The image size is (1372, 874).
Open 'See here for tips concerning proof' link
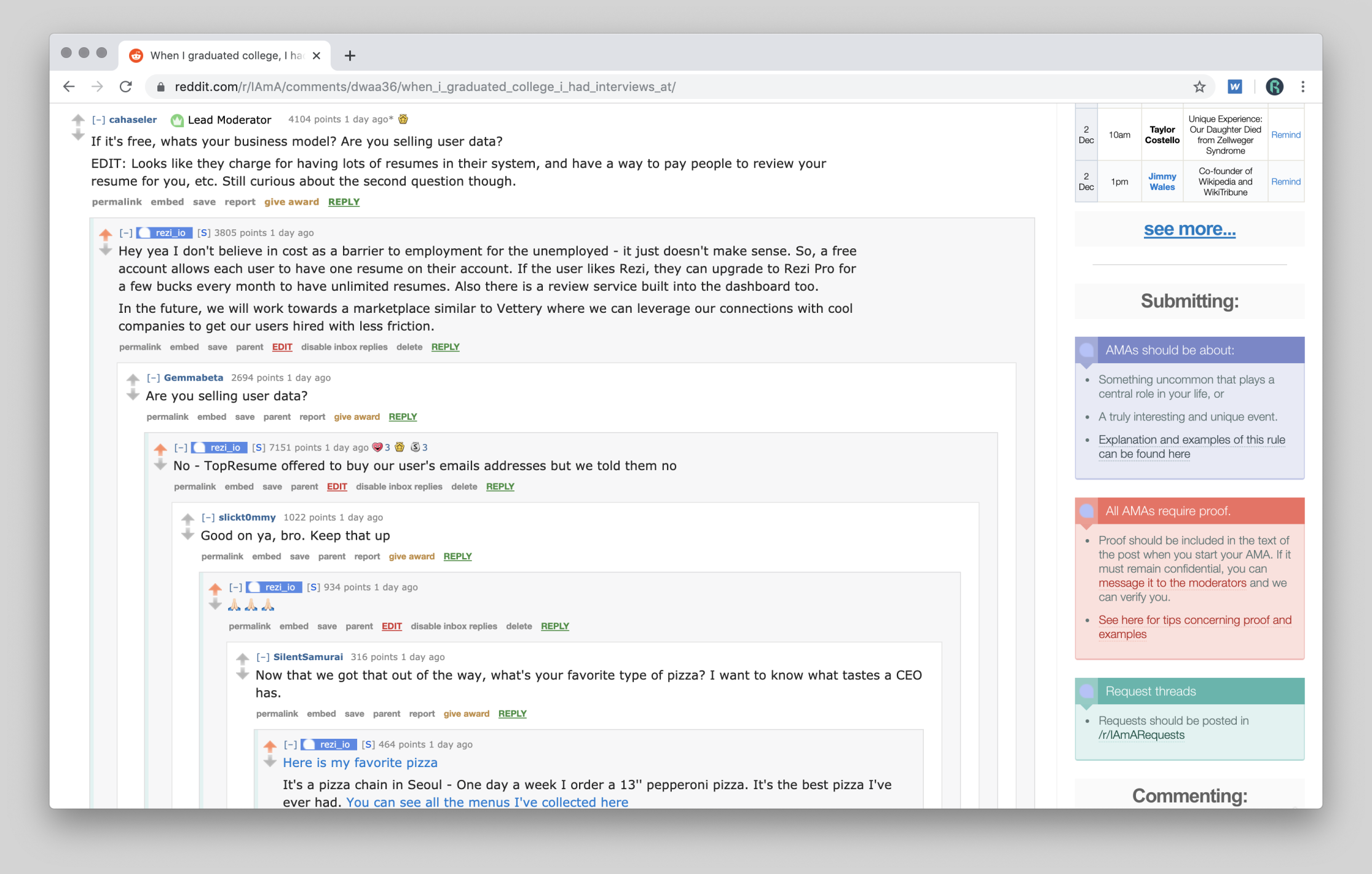(1195, 627)
